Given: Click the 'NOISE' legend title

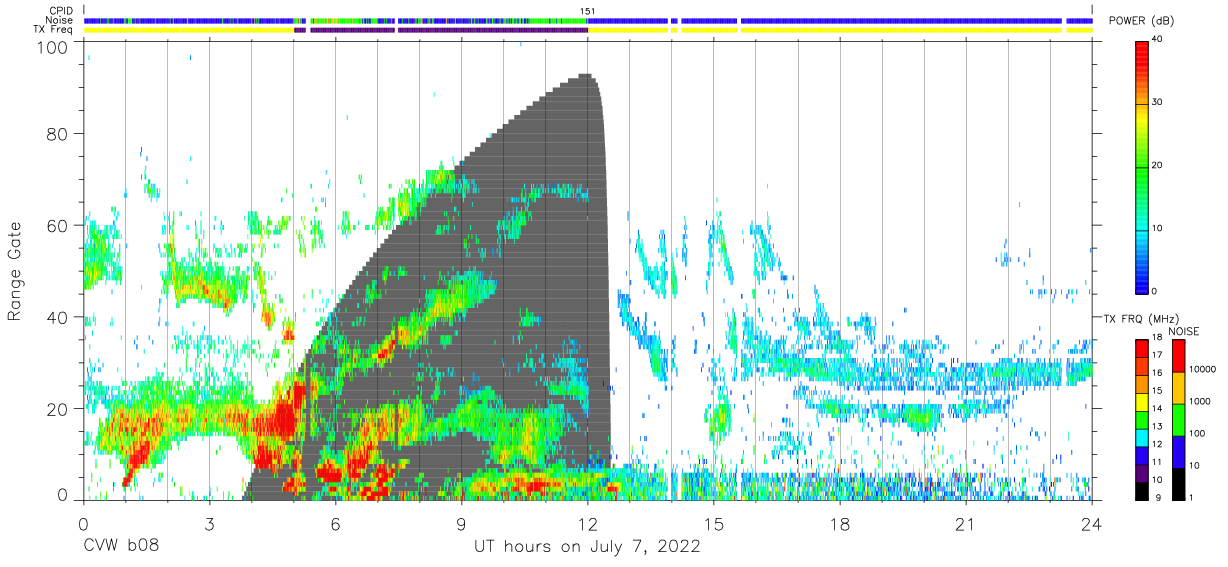Looking at the screenshot, I should (1184, 331).
